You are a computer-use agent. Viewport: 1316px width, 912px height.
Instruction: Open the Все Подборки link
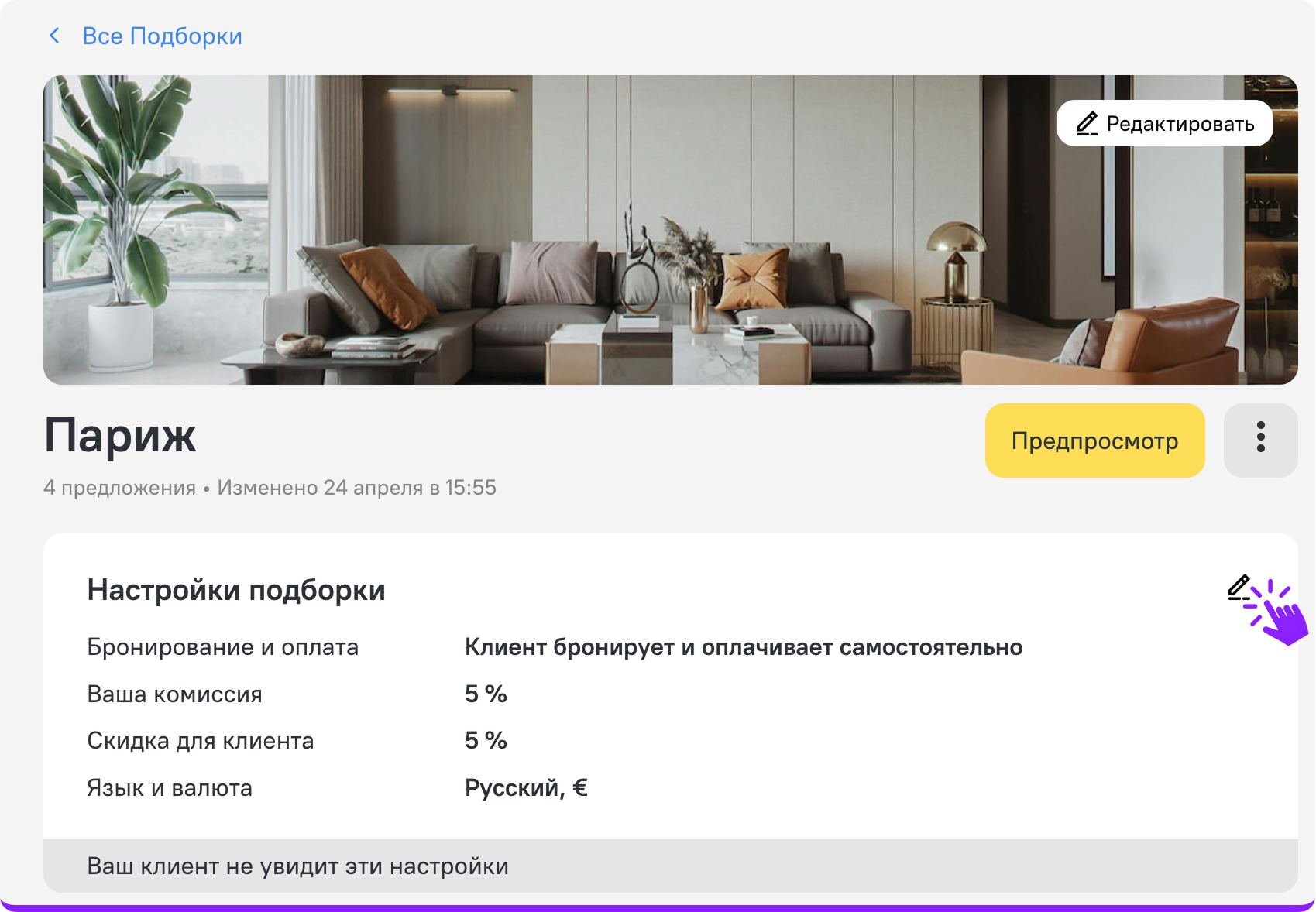point(162,36)
